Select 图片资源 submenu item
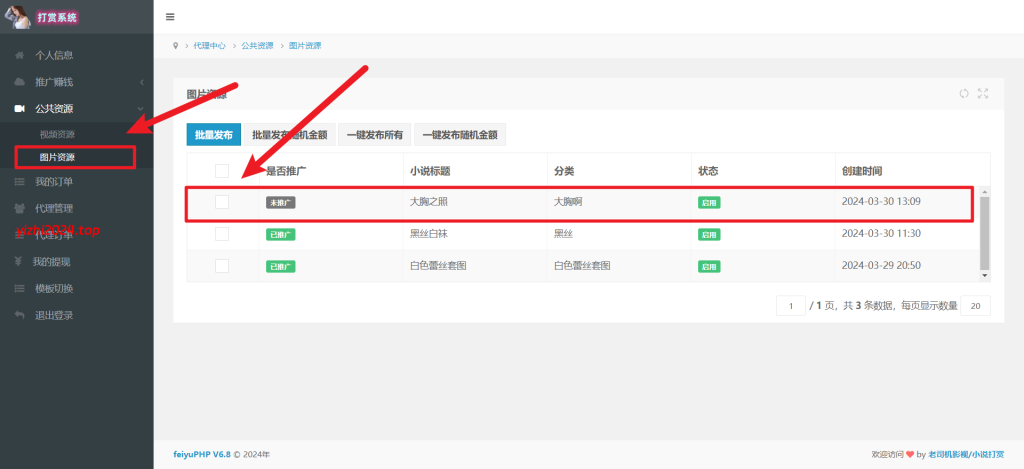 tap(57, 158)
